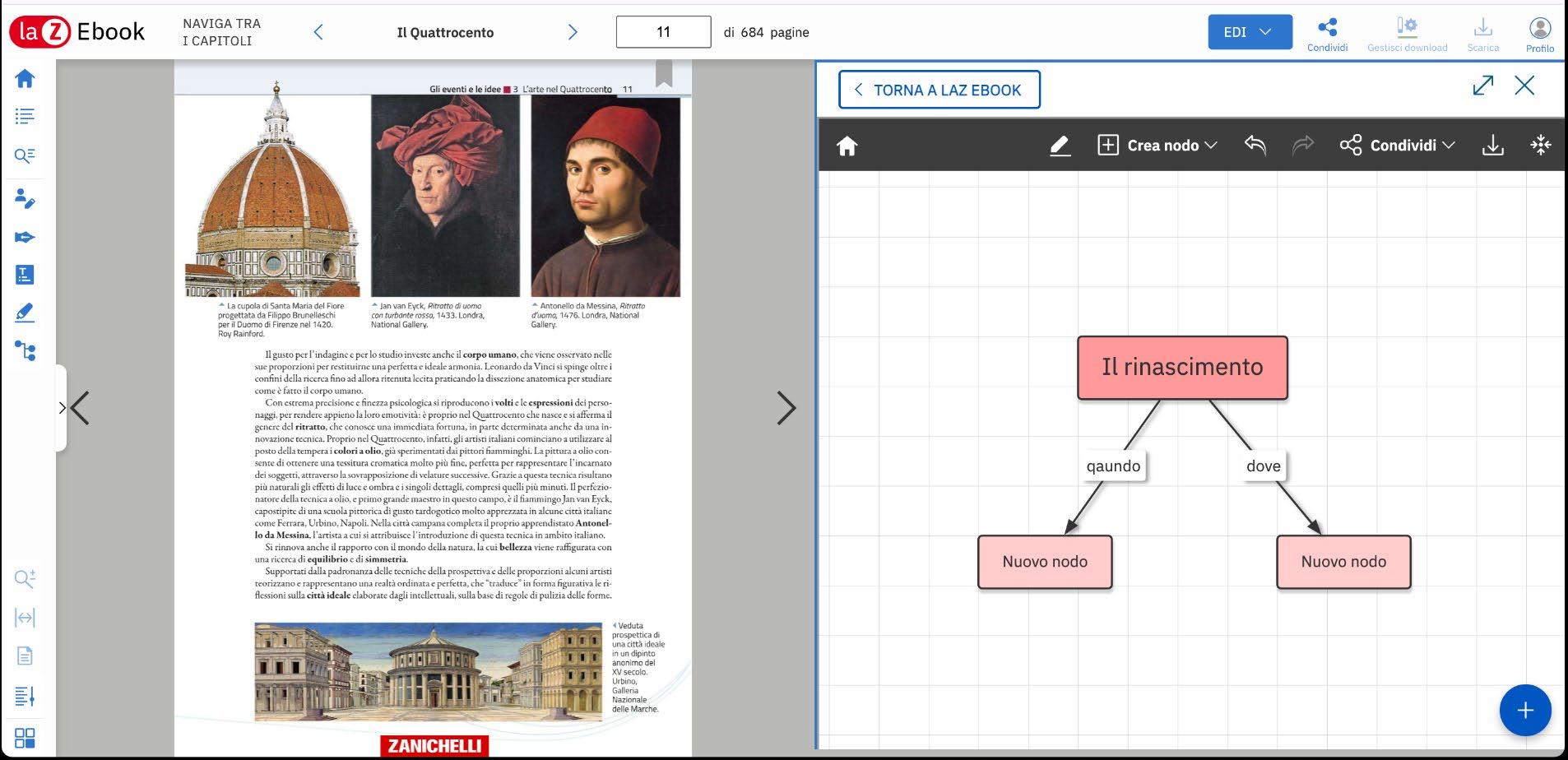The height and width of the screenshot is (760, 1568).
Task: Redo the map action
Action: tap(1302, 146)
